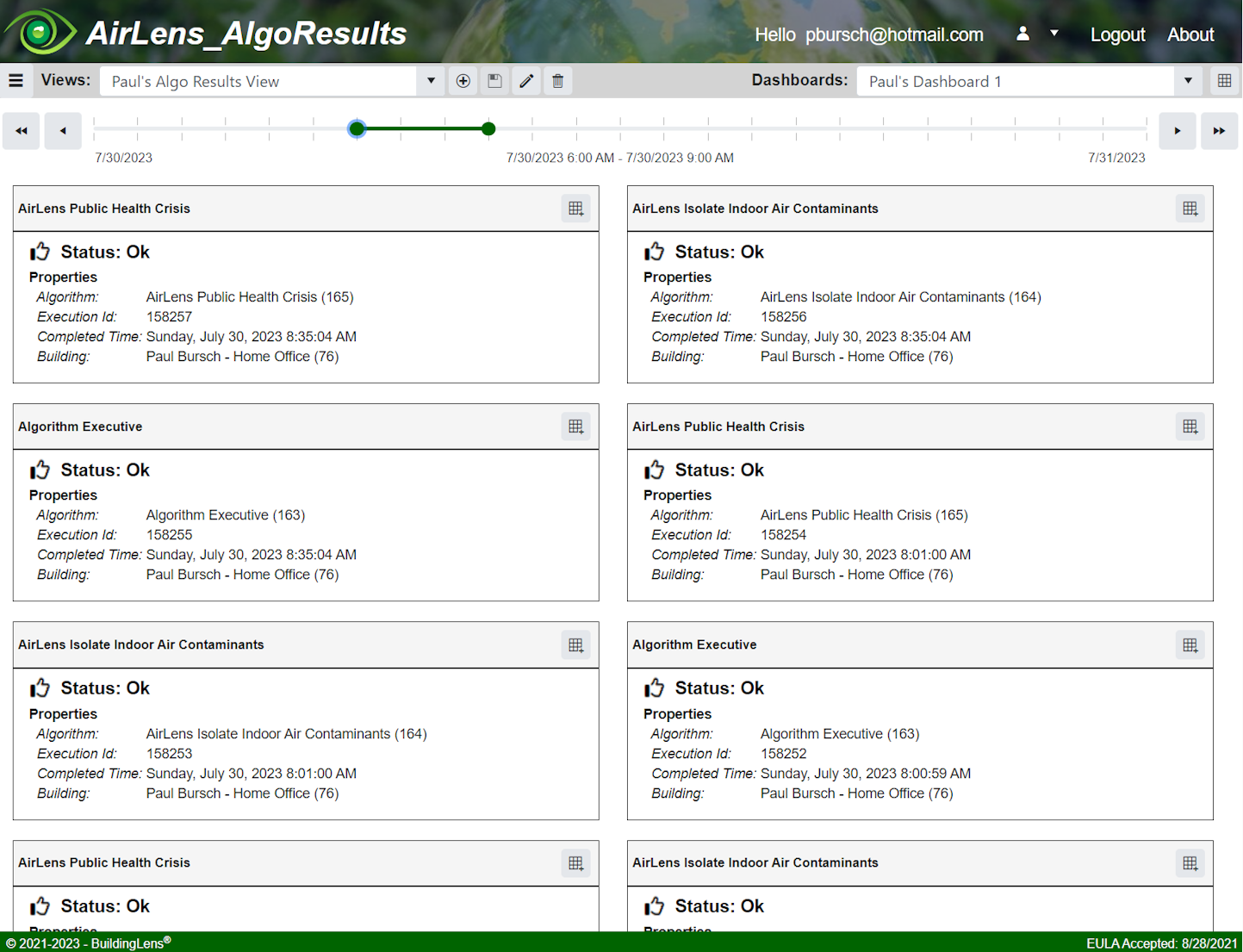Jump to the earliest time with double-left arrows
Viewport: 1243px width, 952px height.
[x=22, y=131]
